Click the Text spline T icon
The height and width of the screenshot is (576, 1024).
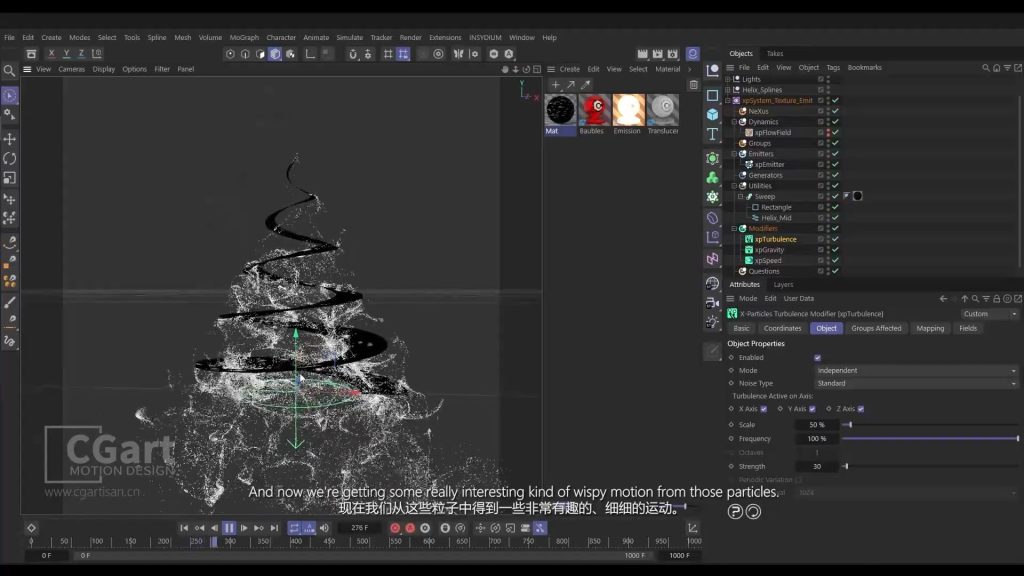click(x=712, y=134)
